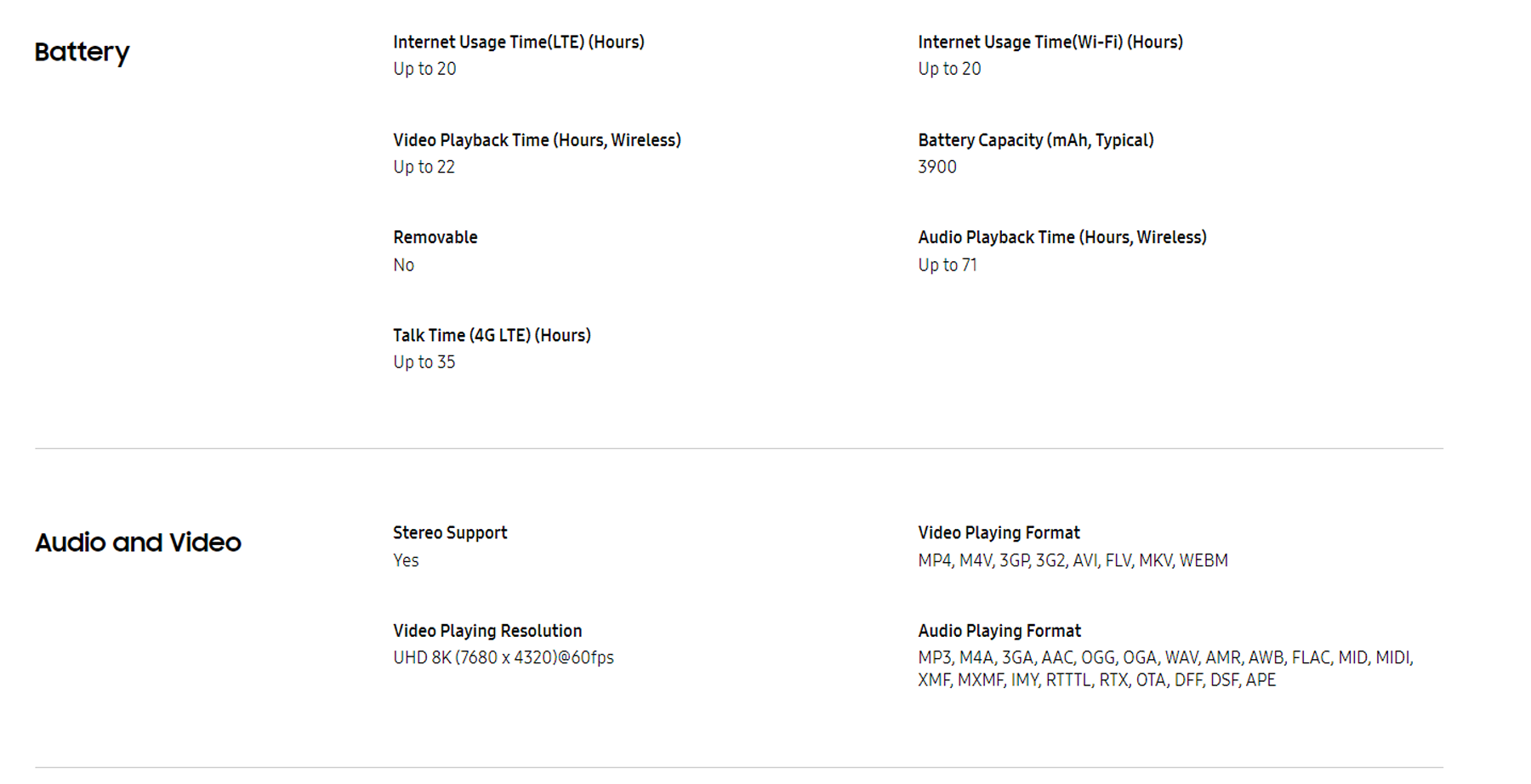Click Battery Capacity (mAh, Typical) label
This screenshot has height=784, width=1531.
[1036, 140]
